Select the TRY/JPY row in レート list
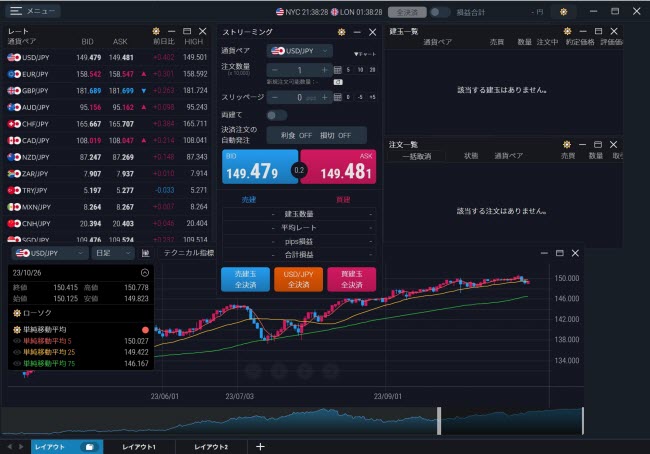Image resolution: width=650 pixels, height=454 pixels. 108,190
